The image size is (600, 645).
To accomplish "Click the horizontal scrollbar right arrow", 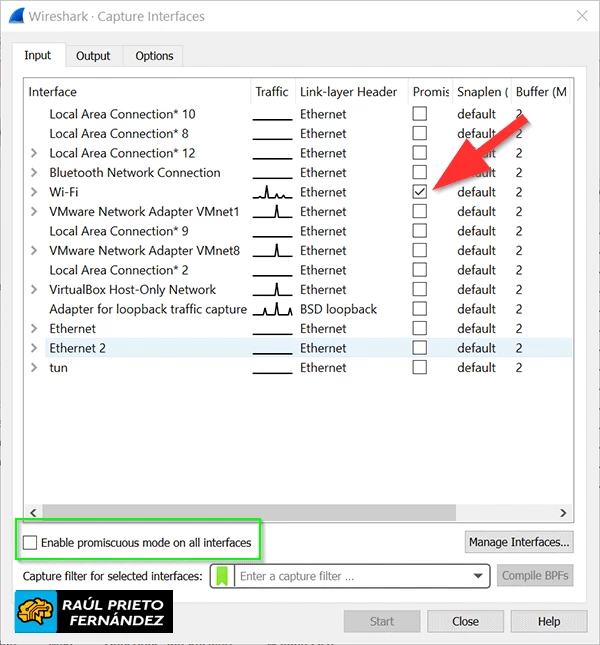I will (x=565, y=511).
